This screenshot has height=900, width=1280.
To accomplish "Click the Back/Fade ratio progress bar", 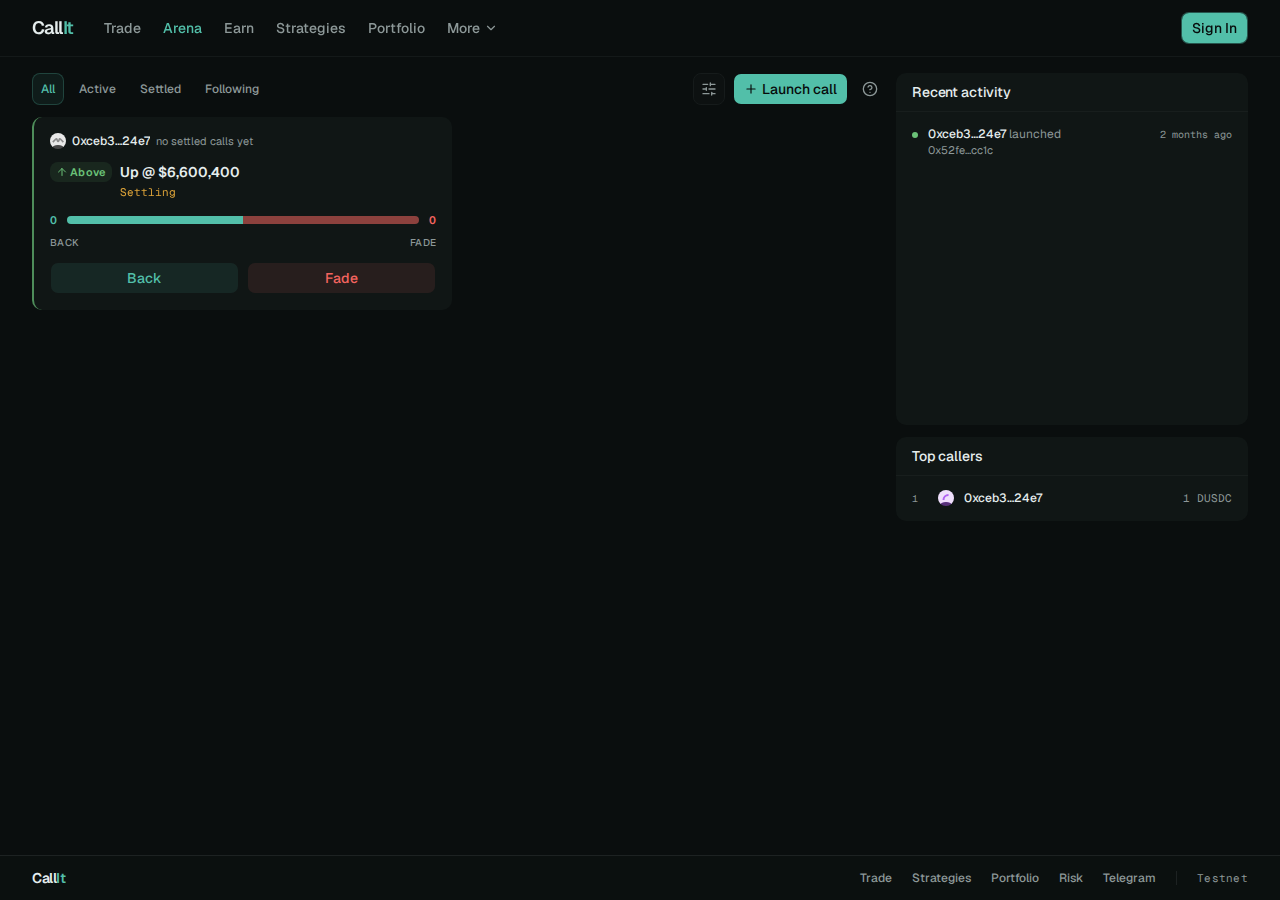I will [243, 220].
